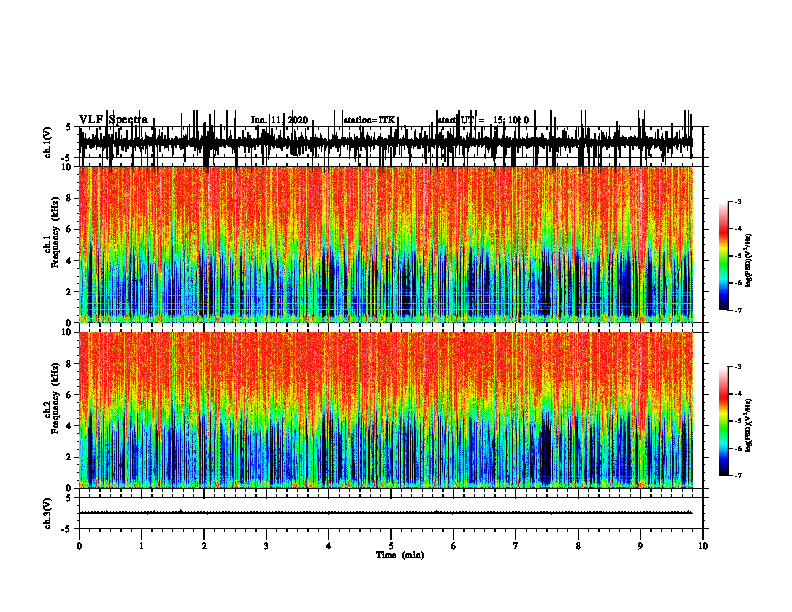The width and height of the screenshot is (792, 612).
Task: Click the "station=ITK" header label
Action: (x=369, y=120)
